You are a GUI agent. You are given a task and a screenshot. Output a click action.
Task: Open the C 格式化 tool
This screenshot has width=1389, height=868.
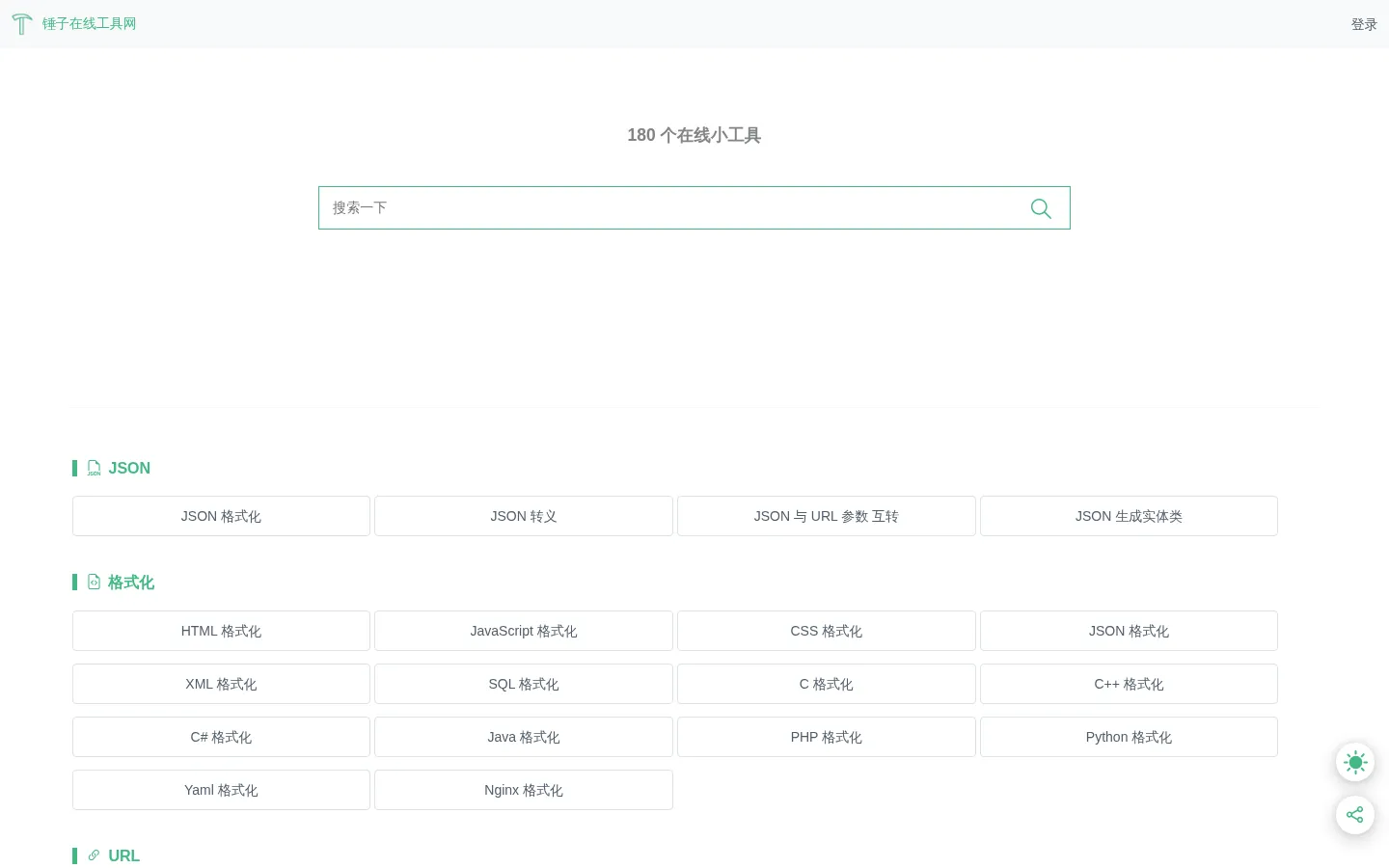[x=827, y=684]
